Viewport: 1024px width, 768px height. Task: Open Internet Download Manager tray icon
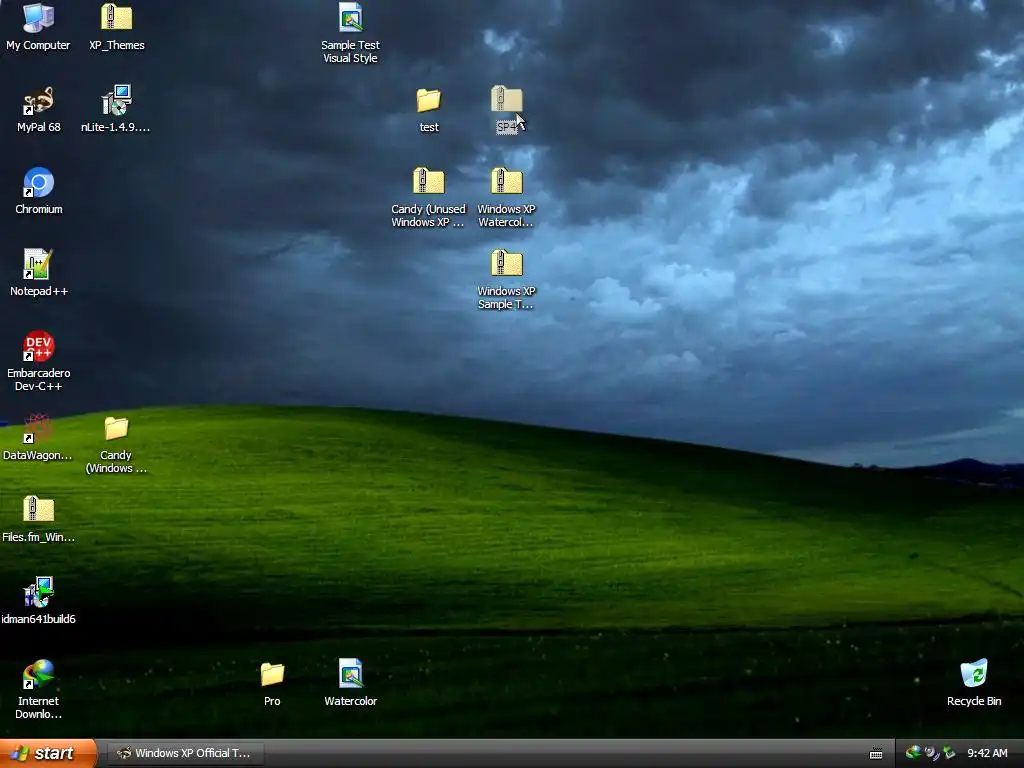click(x=913, y=752)
